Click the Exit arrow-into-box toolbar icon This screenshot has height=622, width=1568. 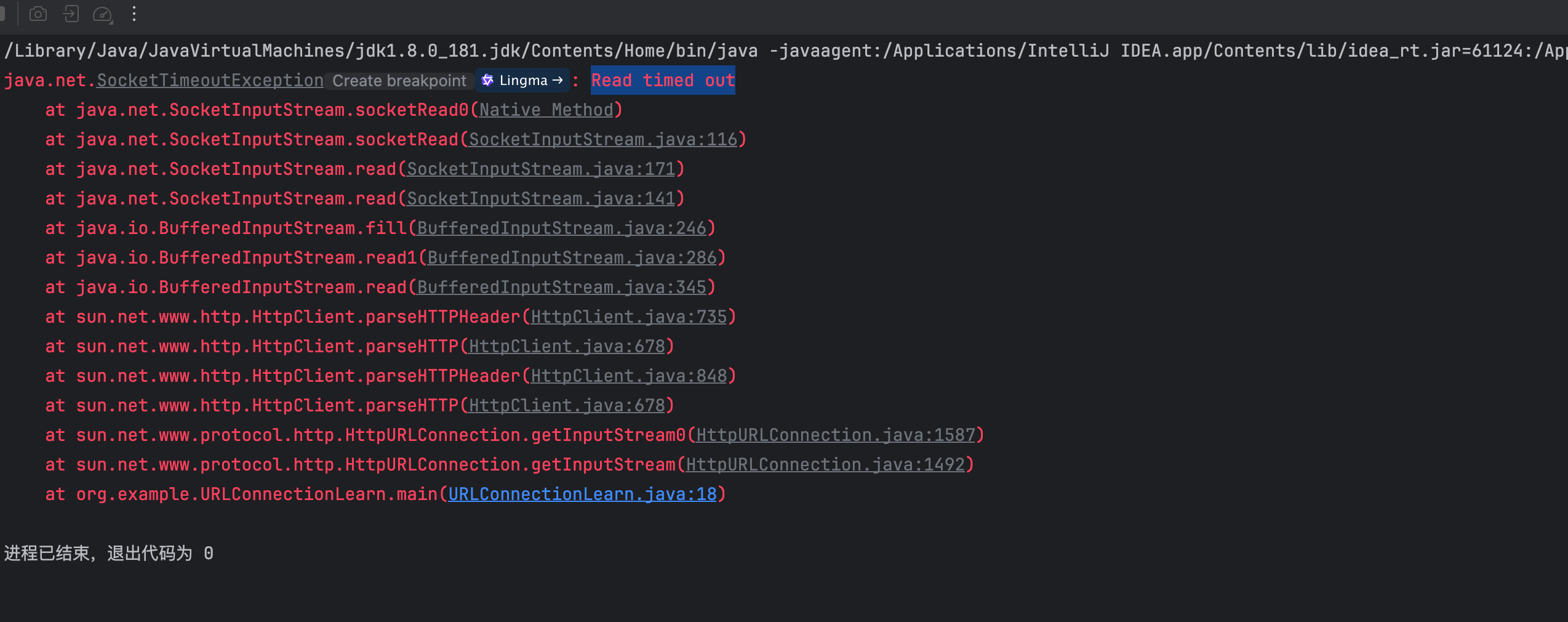pos(71,14)
